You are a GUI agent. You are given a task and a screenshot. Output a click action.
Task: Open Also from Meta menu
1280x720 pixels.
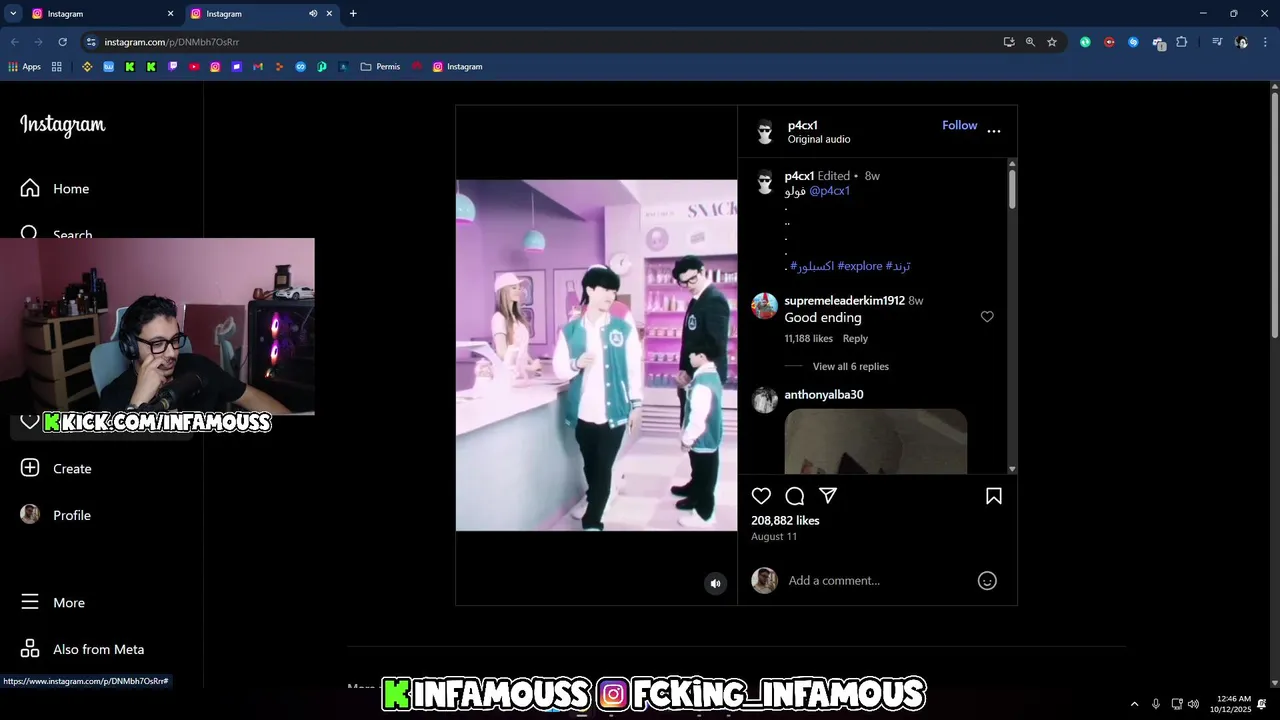coord(83,650)
